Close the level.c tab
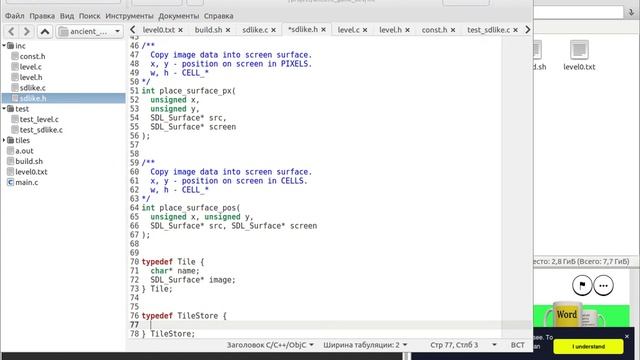640x360 pixels. point(365,30)
